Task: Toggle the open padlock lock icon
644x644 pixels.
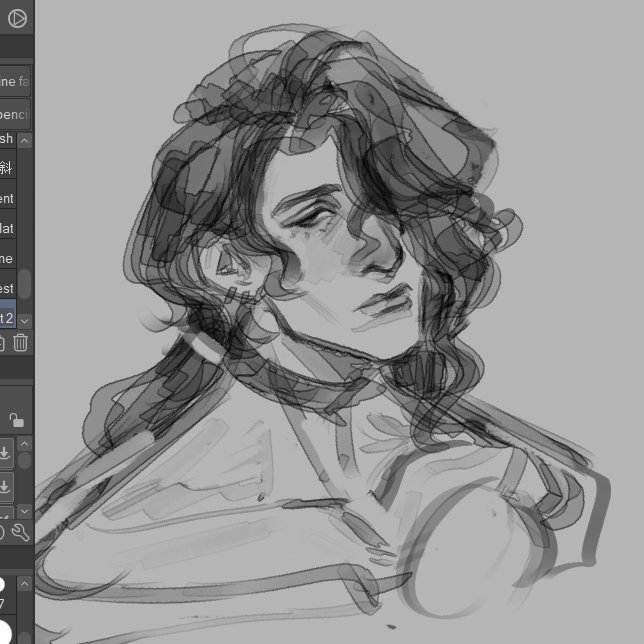Action: point(16,420)
